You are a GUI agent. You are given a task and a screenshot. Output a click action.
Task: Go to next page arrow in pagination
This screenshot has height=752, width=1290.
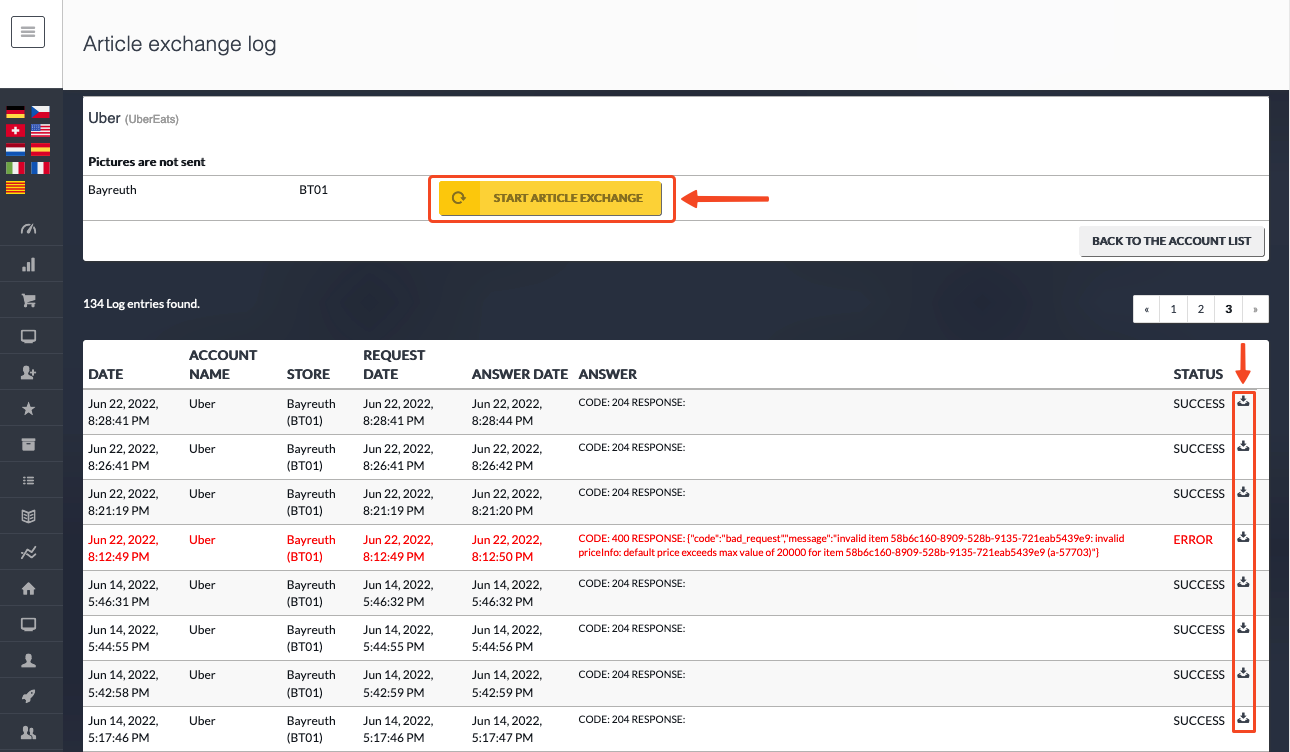click(x=1256, y=309)
